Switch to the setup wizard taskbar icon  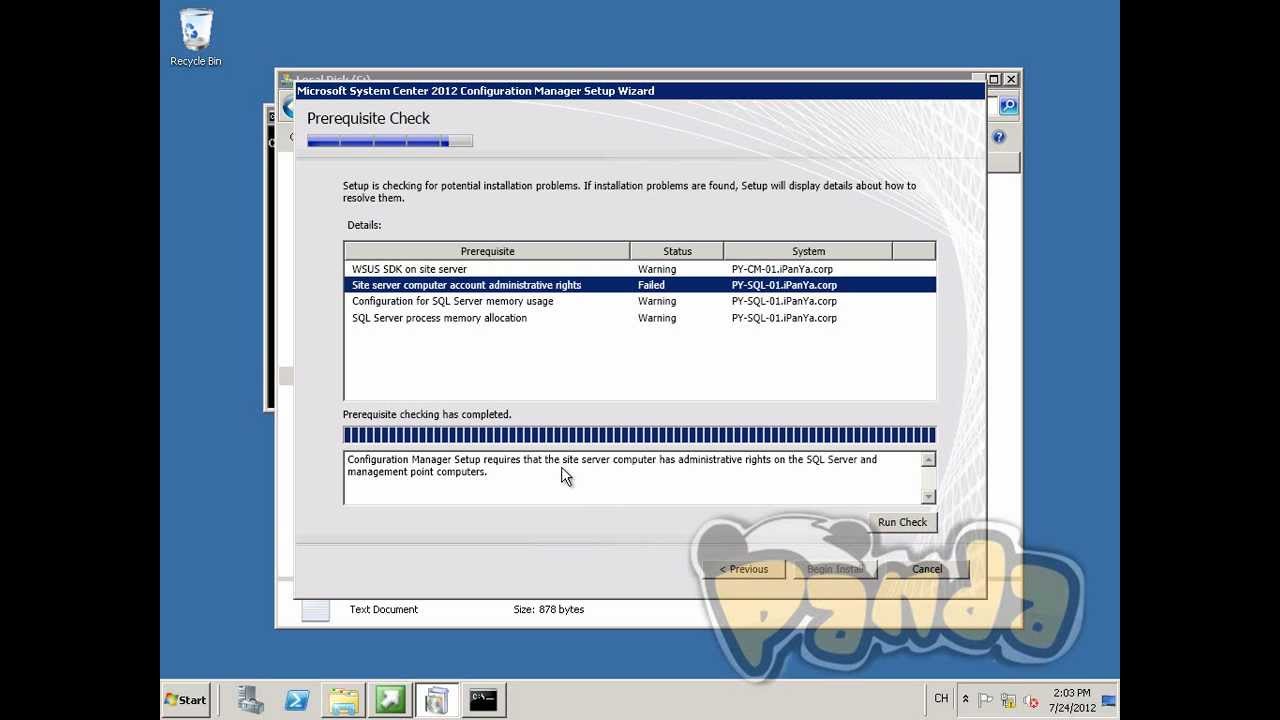point(436,700)
